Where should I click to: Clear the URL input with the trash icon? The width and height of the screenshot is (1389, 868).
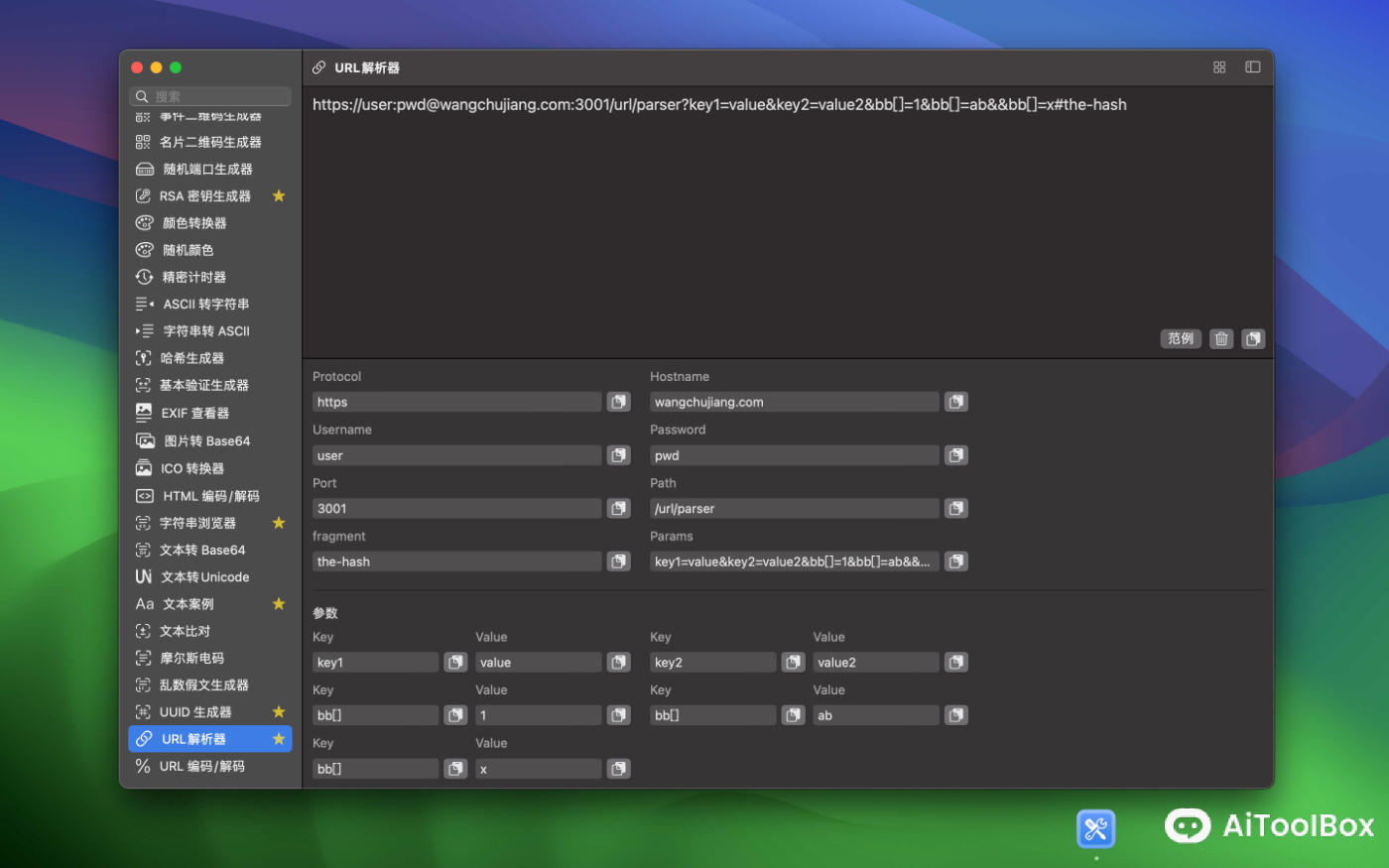[x=1220, y=338]
